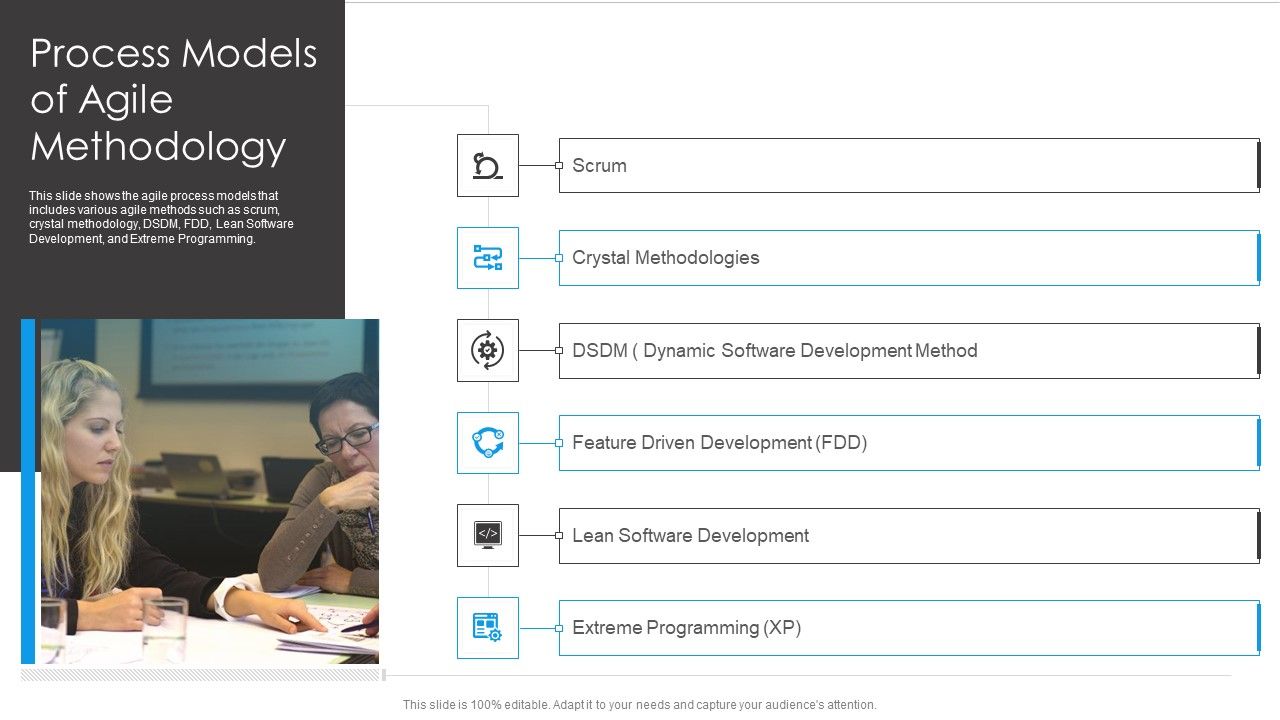Click the Crystal Methodologies label bar
The height and width of the screenshot is (720, 1280).
(908, 257)
